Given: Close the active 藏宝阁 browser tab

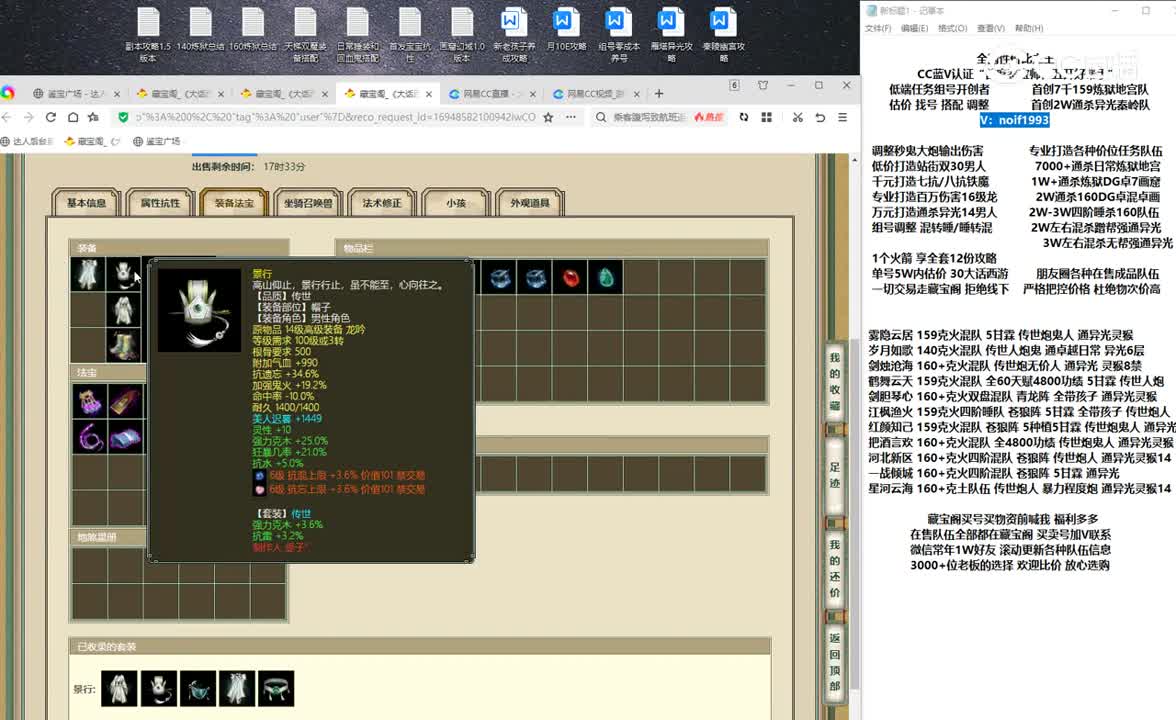Looking at the screenshot, I should 428,94.
